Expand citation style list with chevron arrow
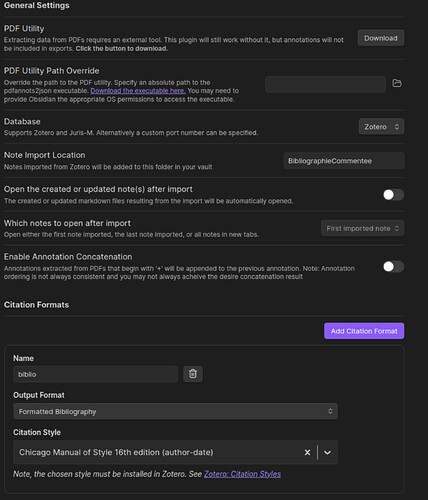This screenshot has height=500, width=428. 327,452
